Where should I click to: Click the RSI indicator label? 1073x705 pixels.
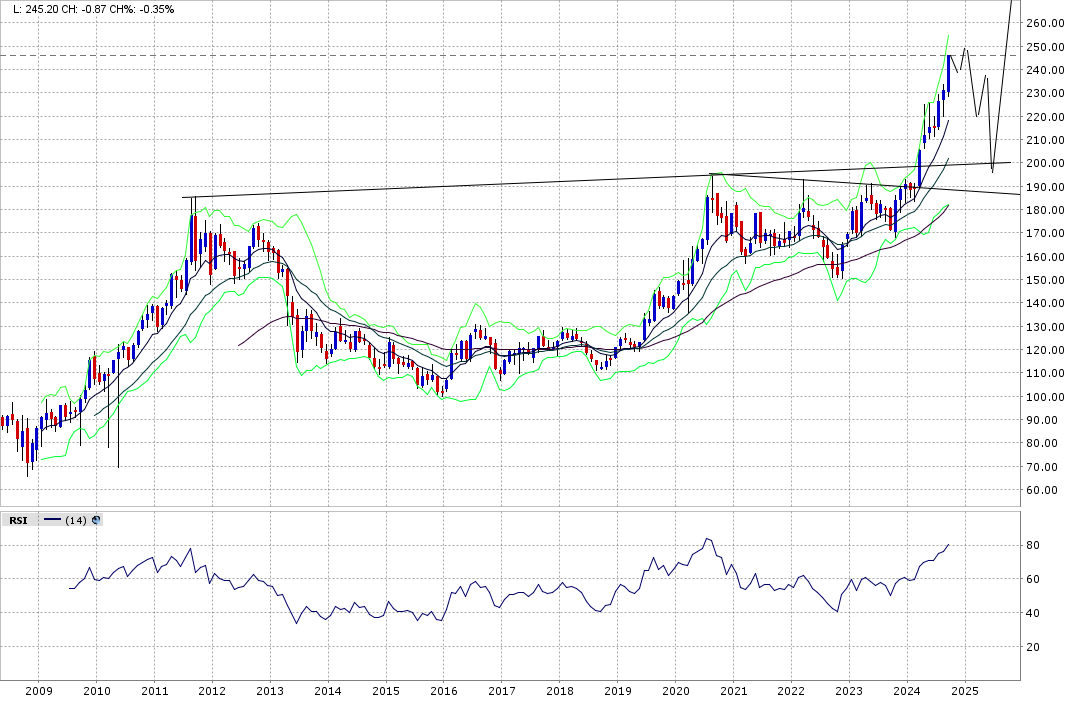coord(18,520)
